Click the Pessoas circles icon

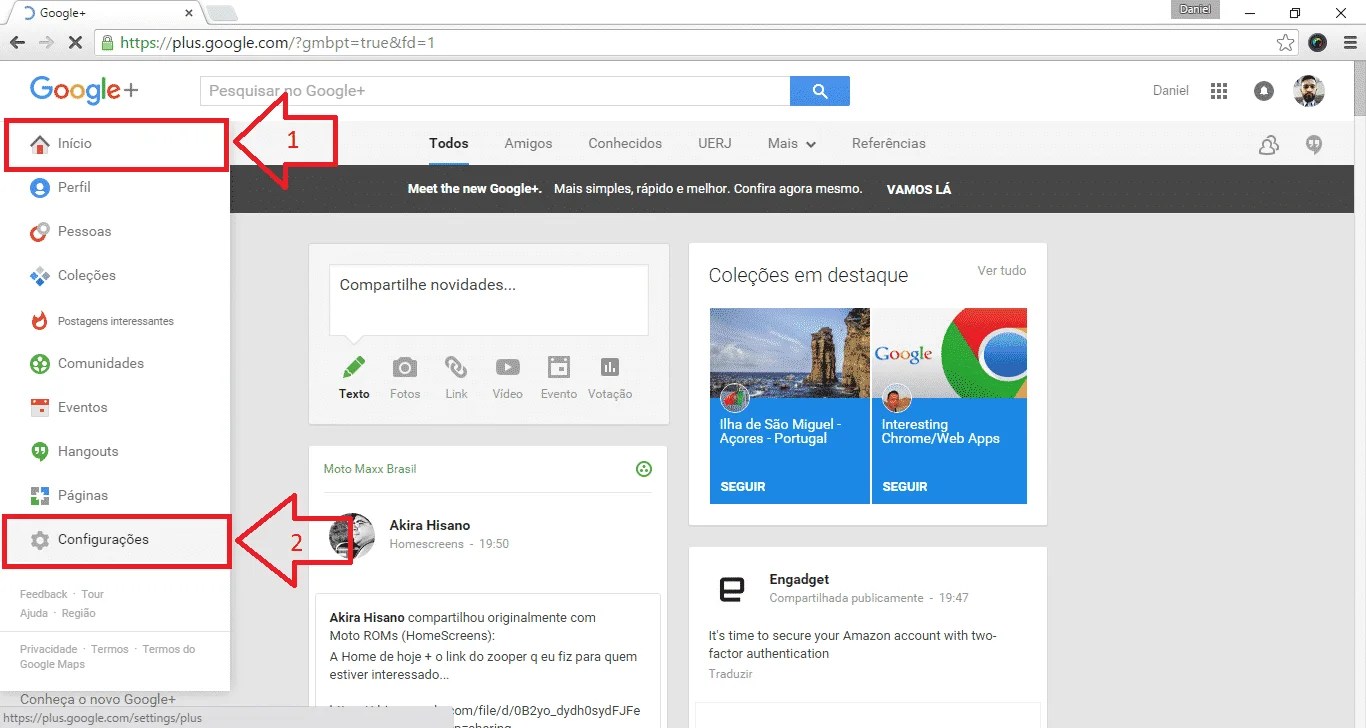40,231
